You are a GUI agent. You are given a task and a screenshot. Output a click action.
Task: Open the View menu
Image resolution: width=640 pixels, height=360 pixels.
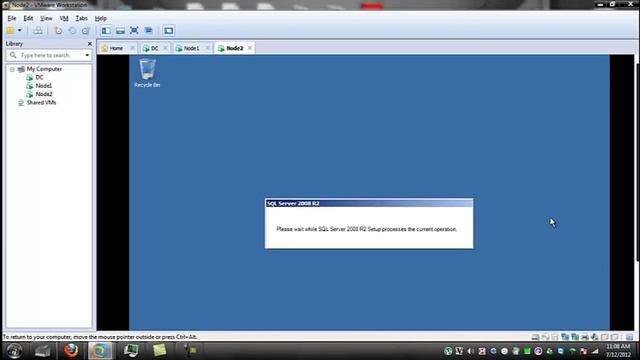(46, 18)
